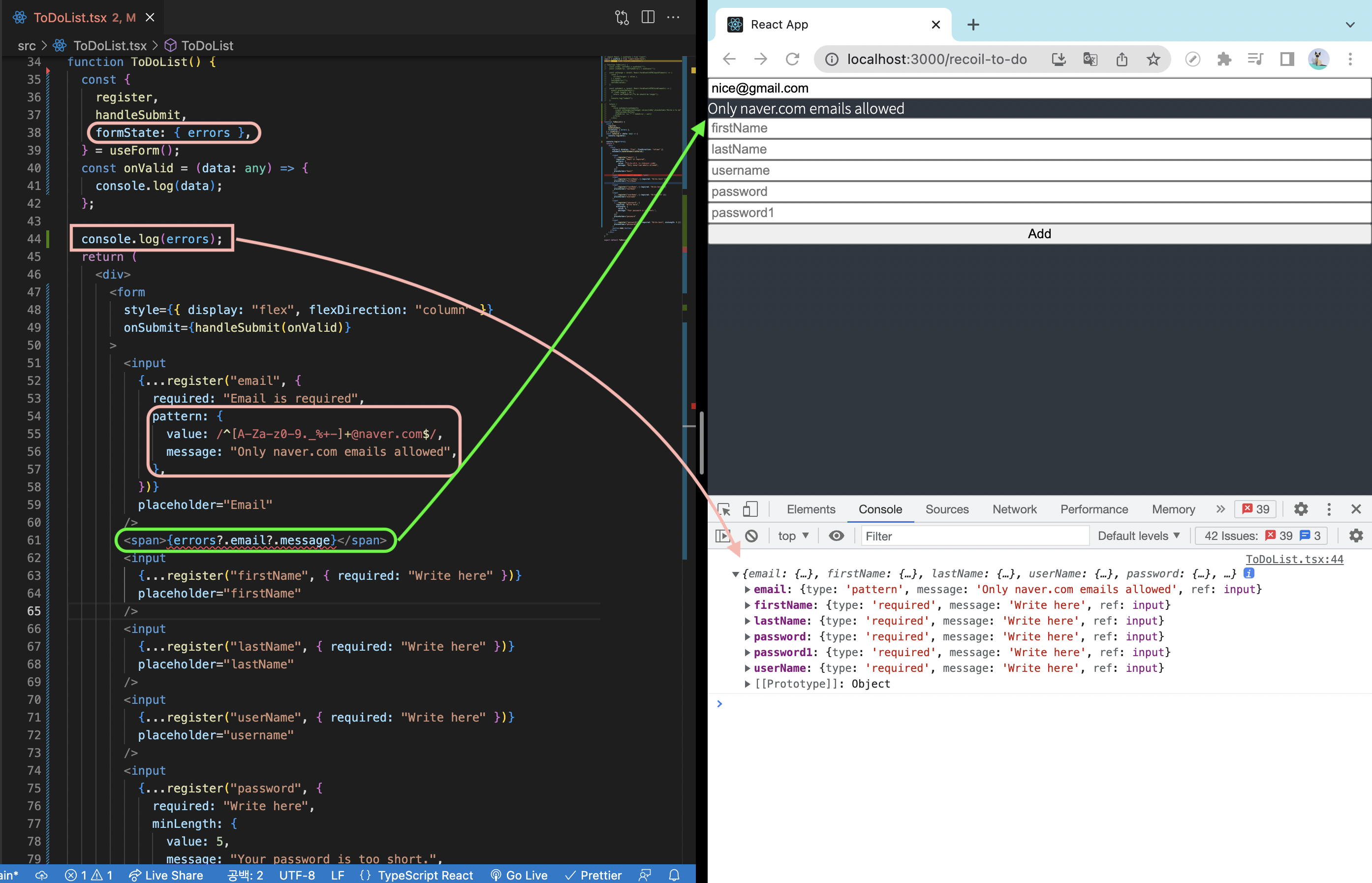Click the Add submit button
This screenshot has width=1372, height=883.
pyautogui.click(x=1038, y=234)
